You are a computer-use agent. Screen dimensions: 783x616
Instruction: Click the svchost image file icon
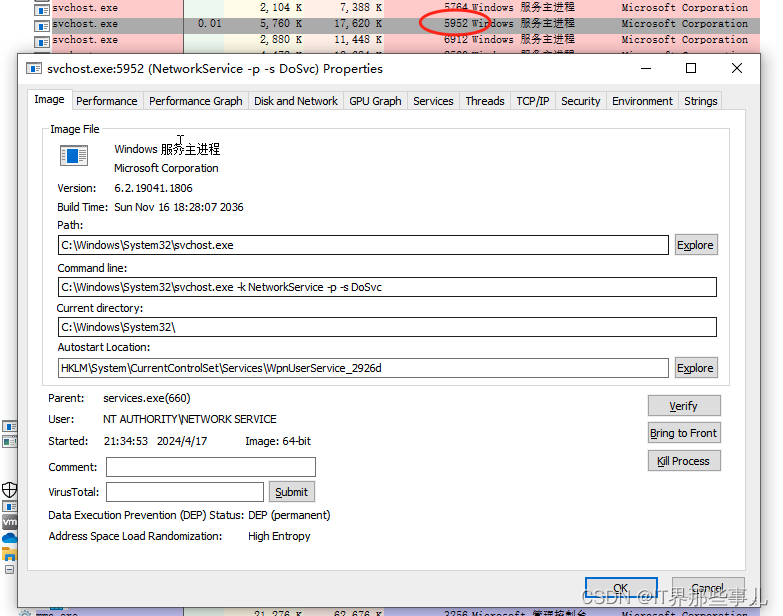74,155
